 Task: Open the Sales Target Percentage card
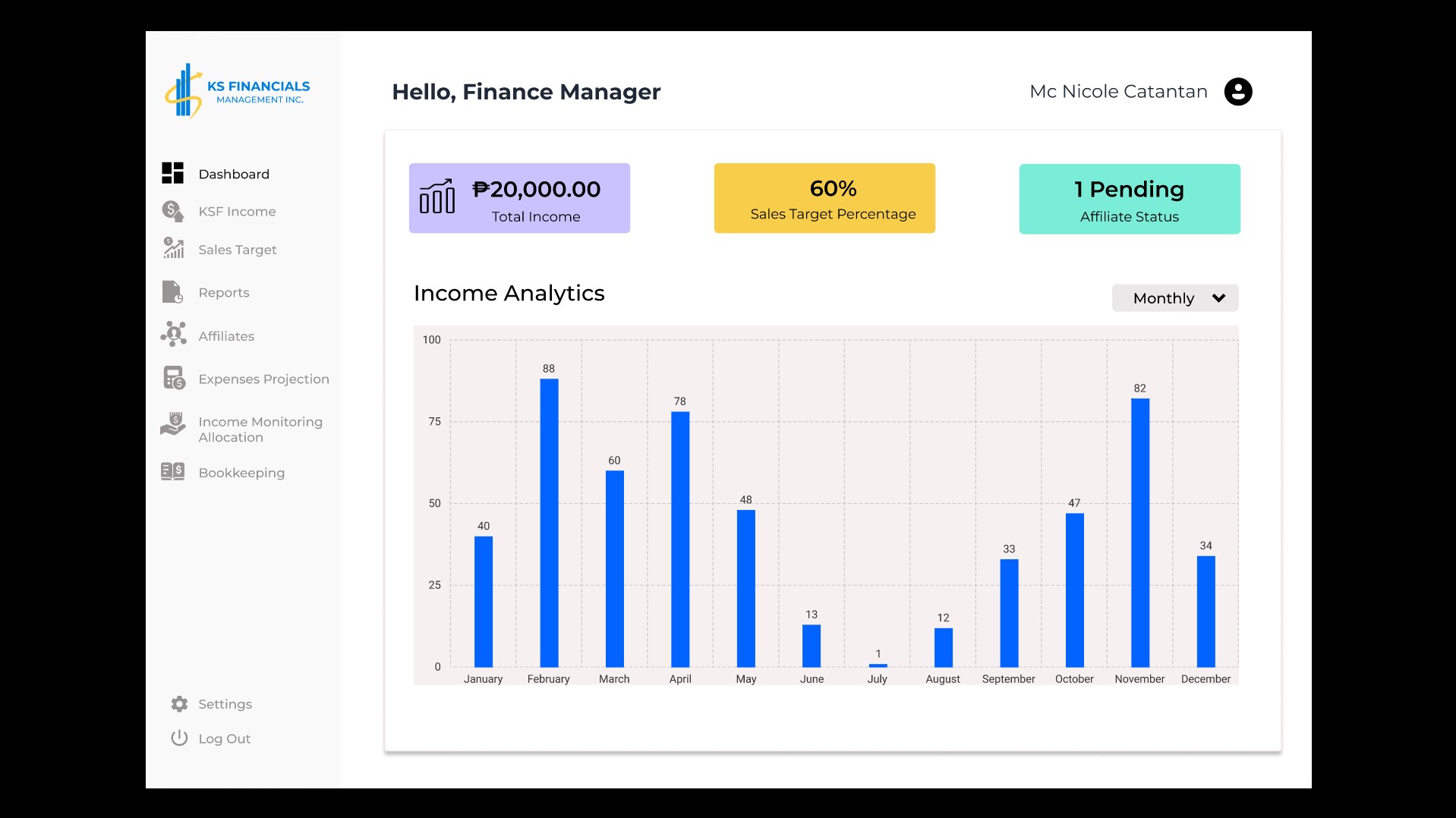[824, 198]
